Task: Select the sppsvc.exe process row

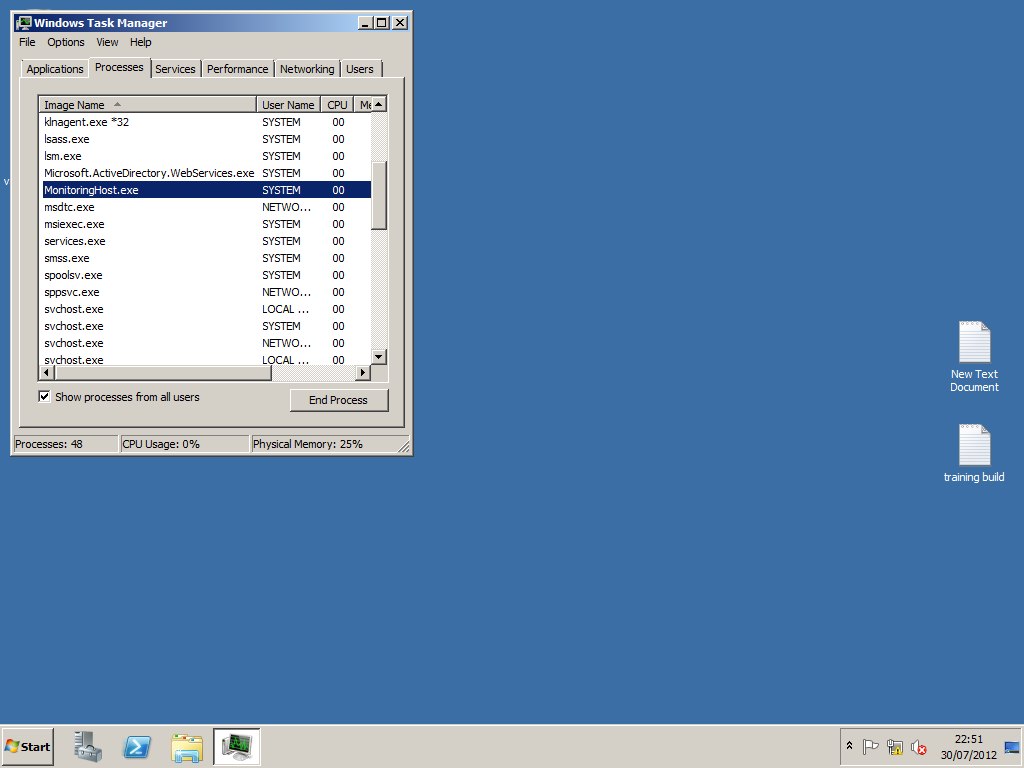Action: [x=205, y=292]
